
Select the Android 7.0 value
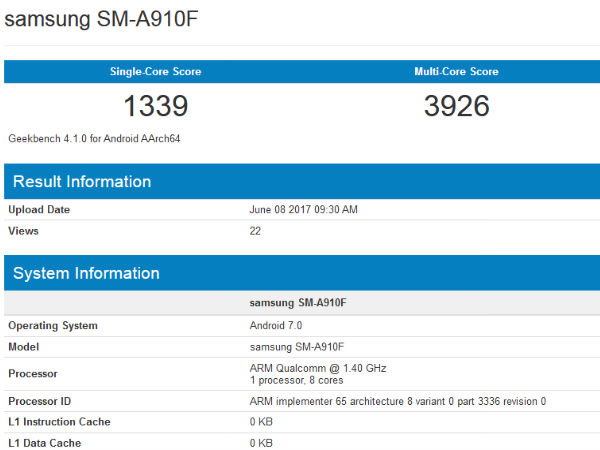(x=276, y=326)
